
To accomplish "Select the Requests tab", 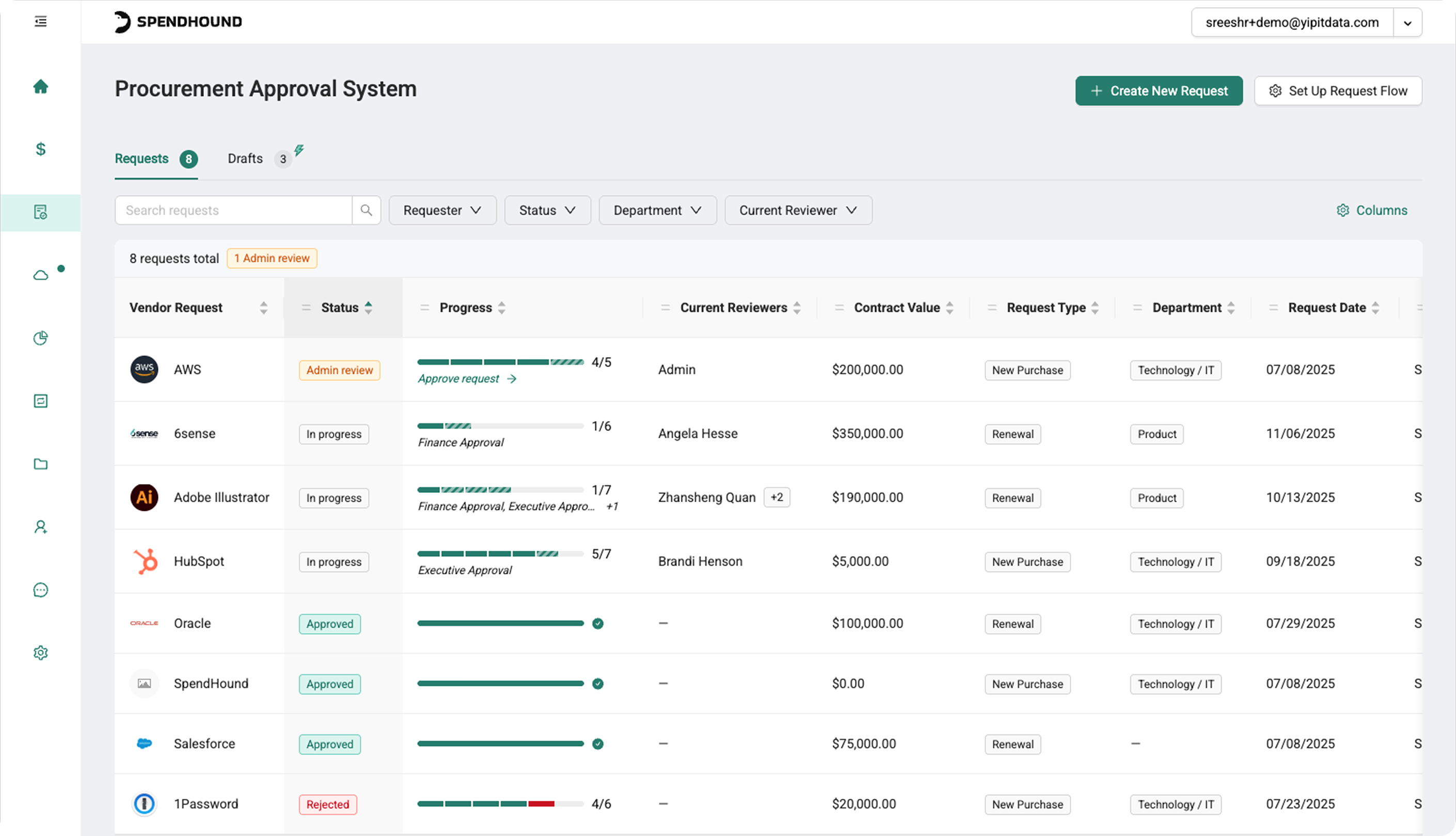I will 142,158.
